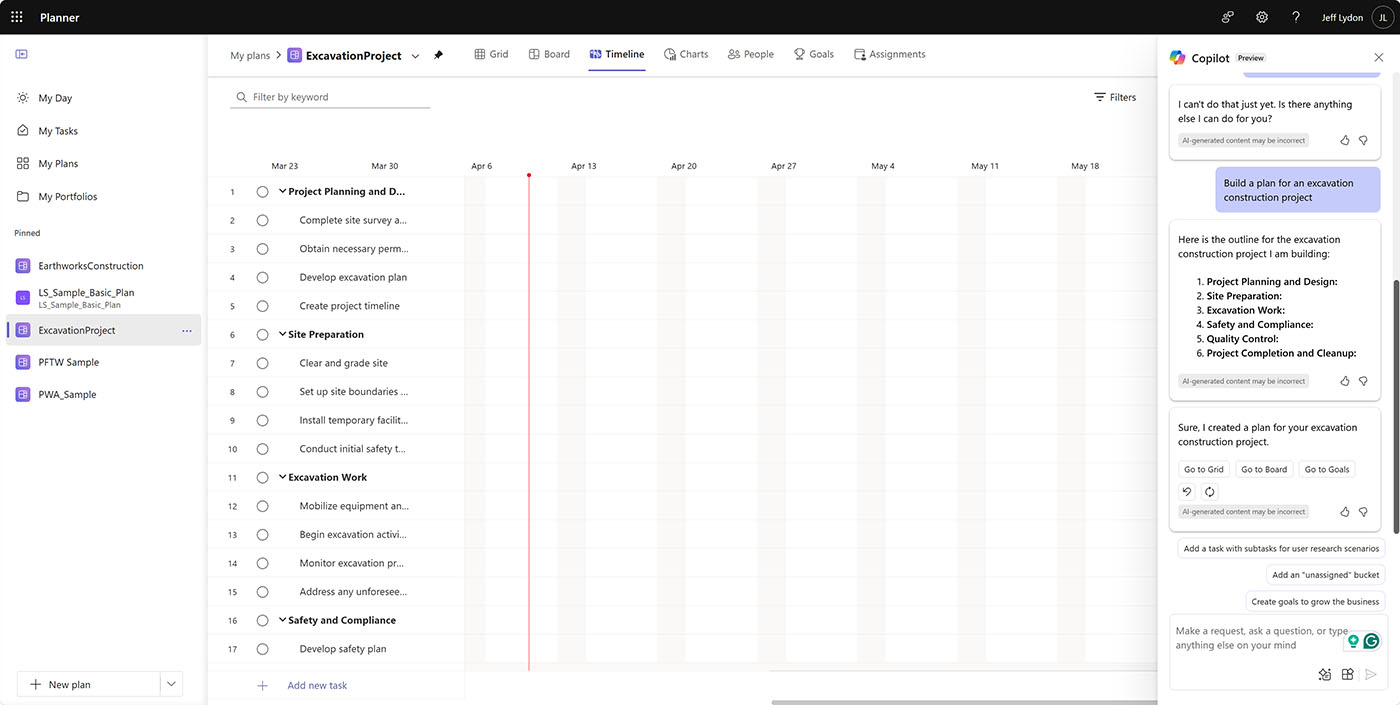Open the Assignments tab

[x=890, y=54]
